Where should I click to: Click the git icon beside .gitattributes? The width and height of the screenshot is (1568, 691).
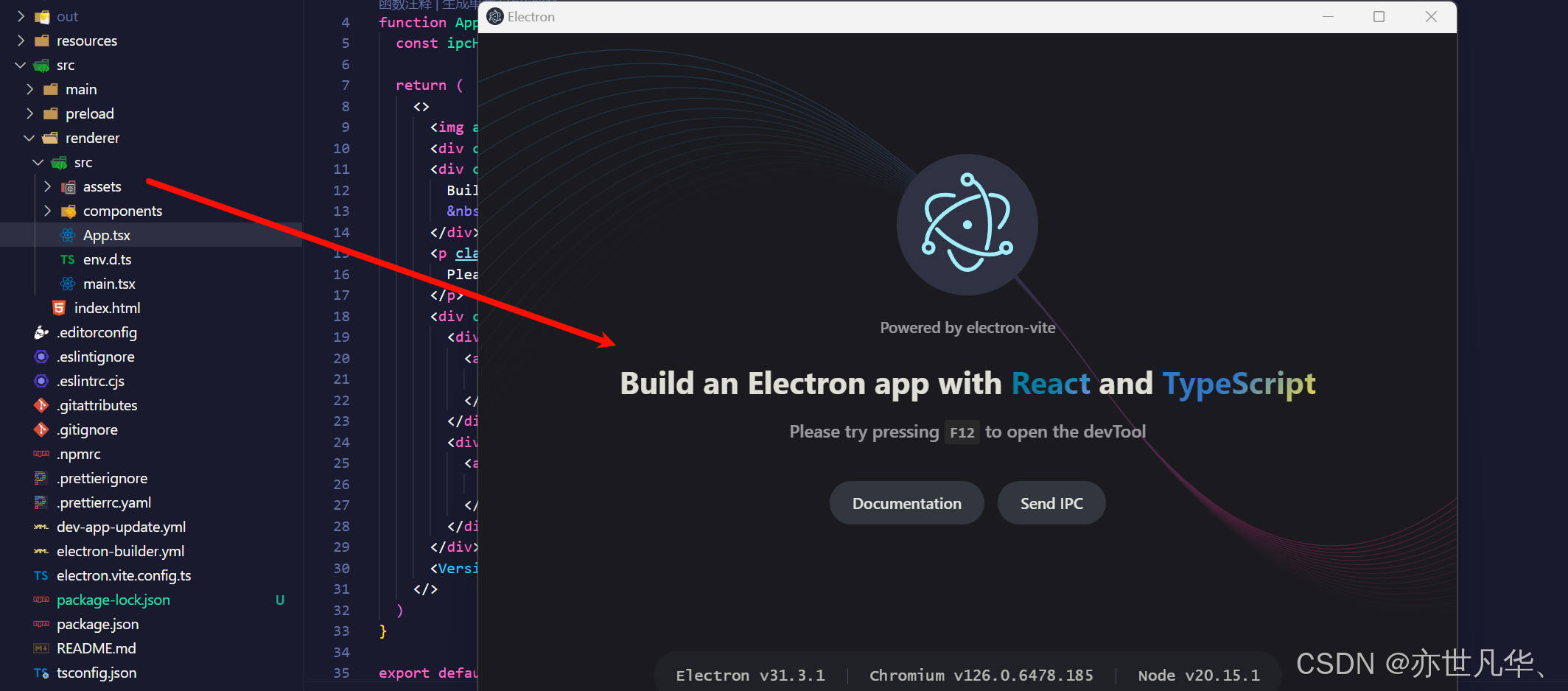pyautogui.click(x=41, y=405)
